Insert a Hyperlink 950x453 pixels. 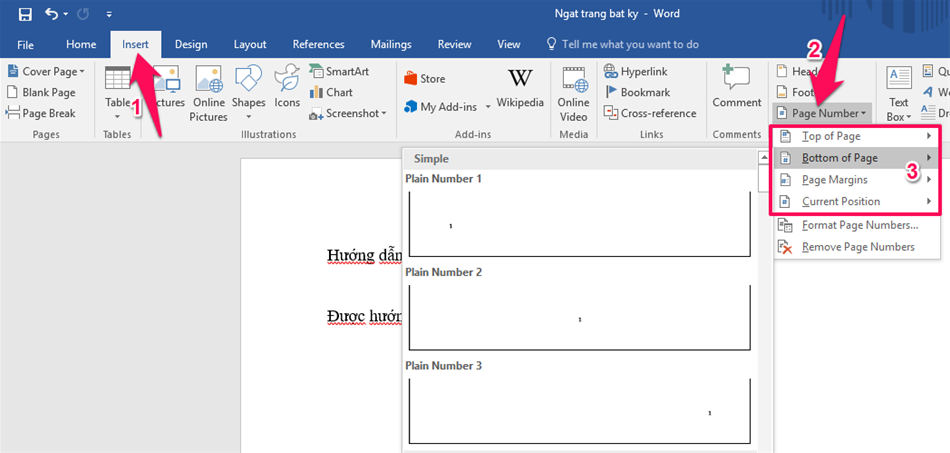coord(638,71)
